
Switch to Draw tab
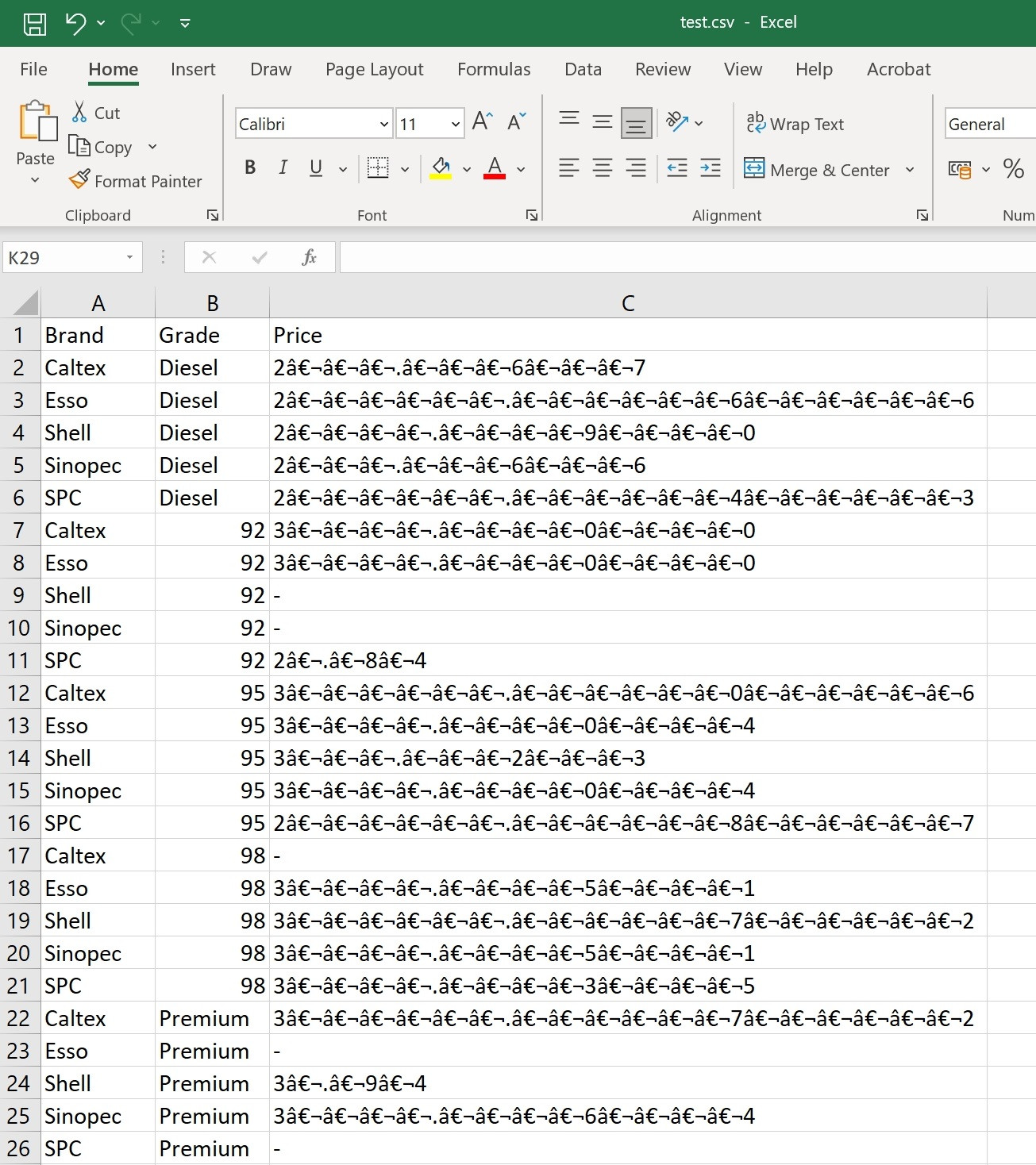point(271,69)
